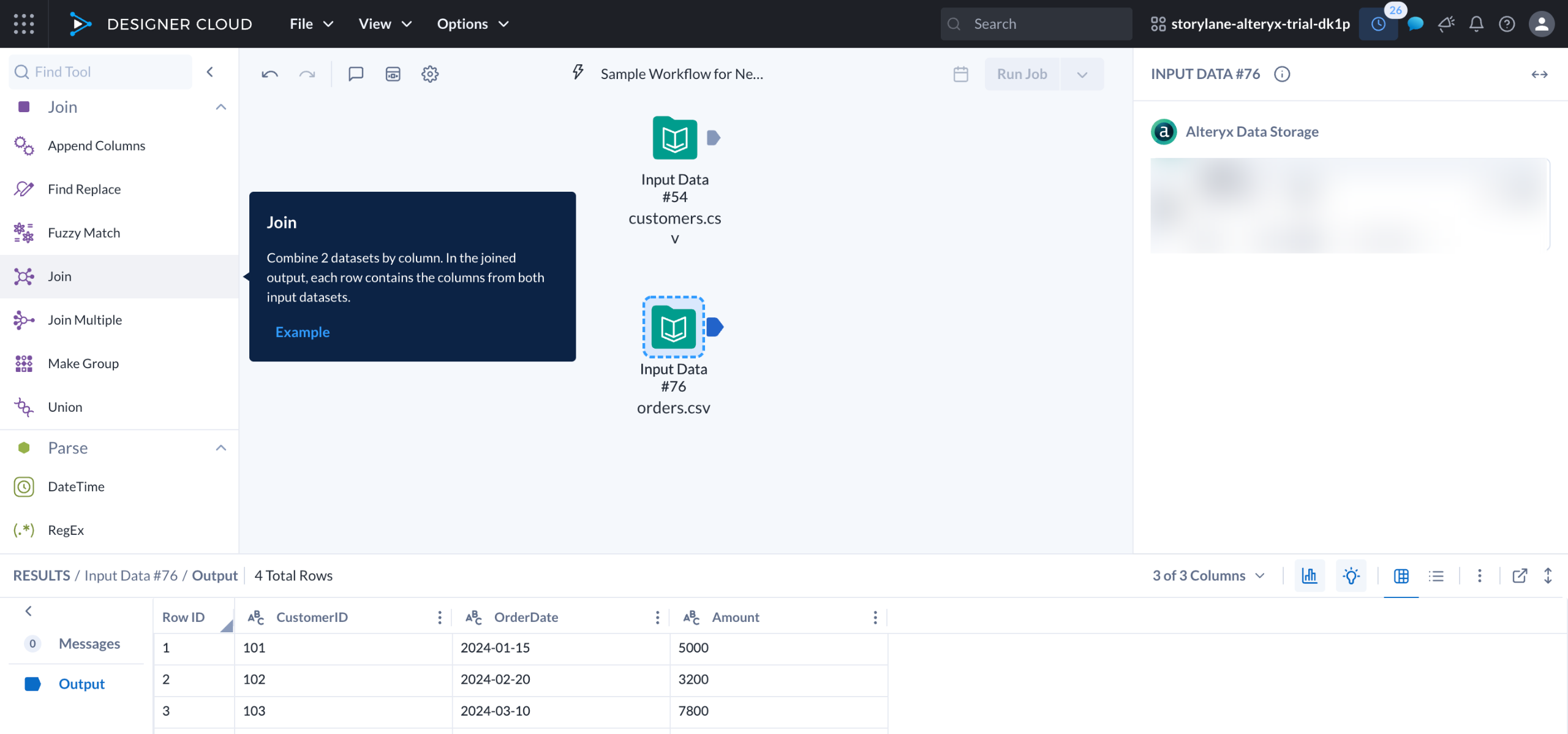1568x734 pixels.
Task: Toggle the insights lightbulb button
Action: click(1351, 575)
